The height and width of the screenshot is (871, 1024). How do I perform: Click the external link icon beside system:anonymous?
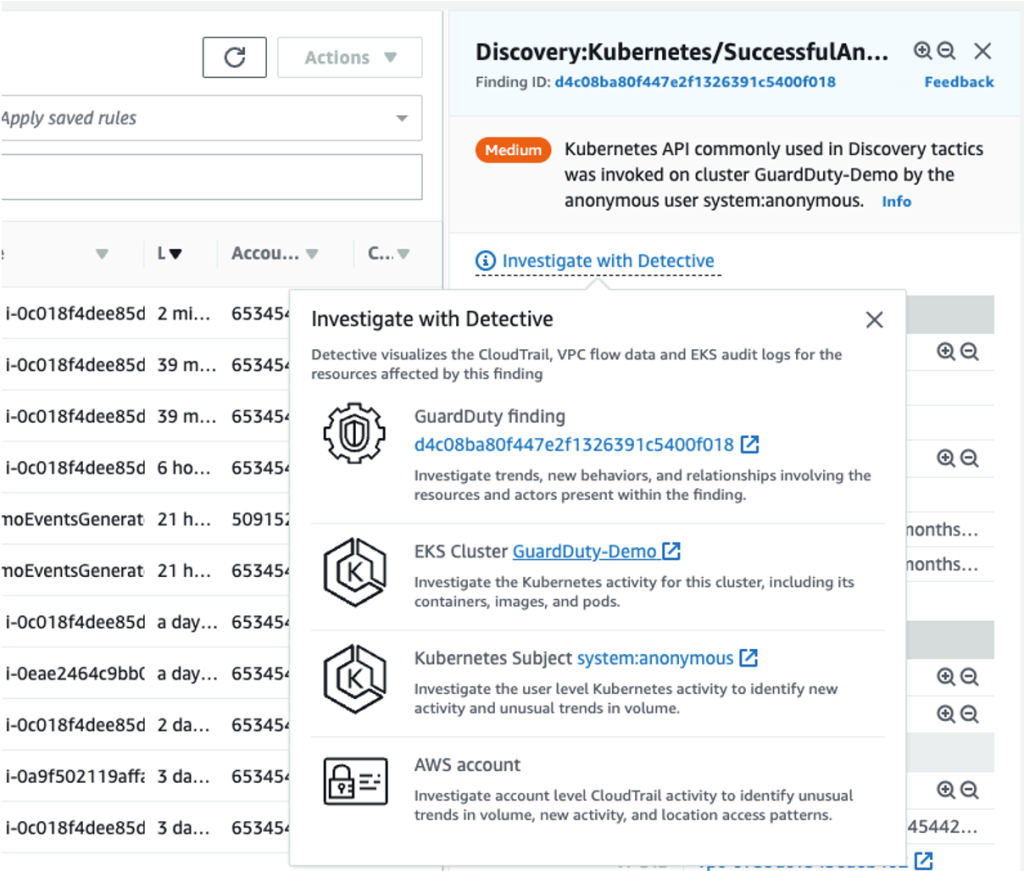pyautogui.click(x=747, y=658)
